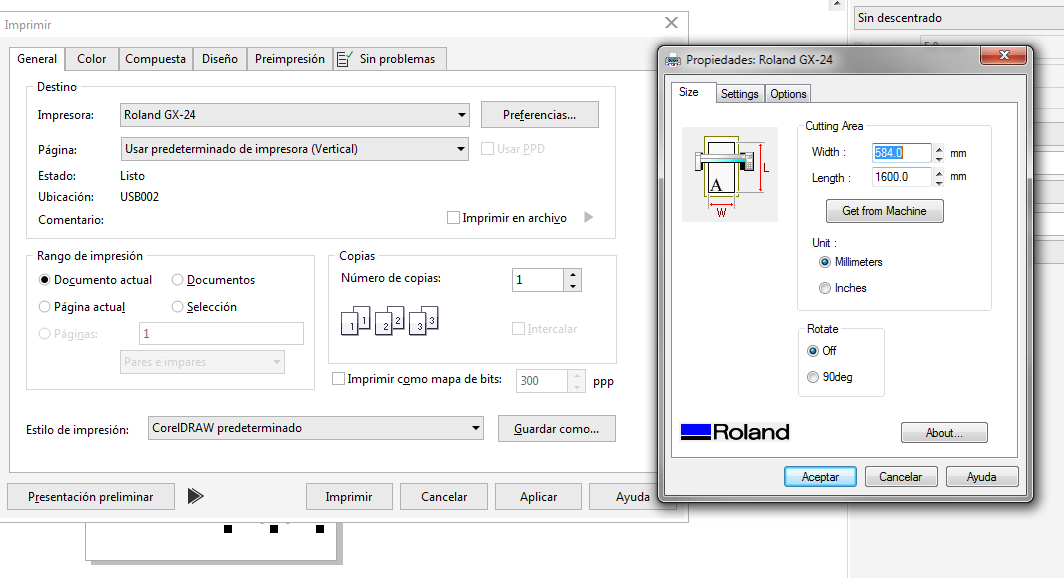Decrease number of copies with down arrow
Viewport: 1064px width, 578px height.
(573, 286)
